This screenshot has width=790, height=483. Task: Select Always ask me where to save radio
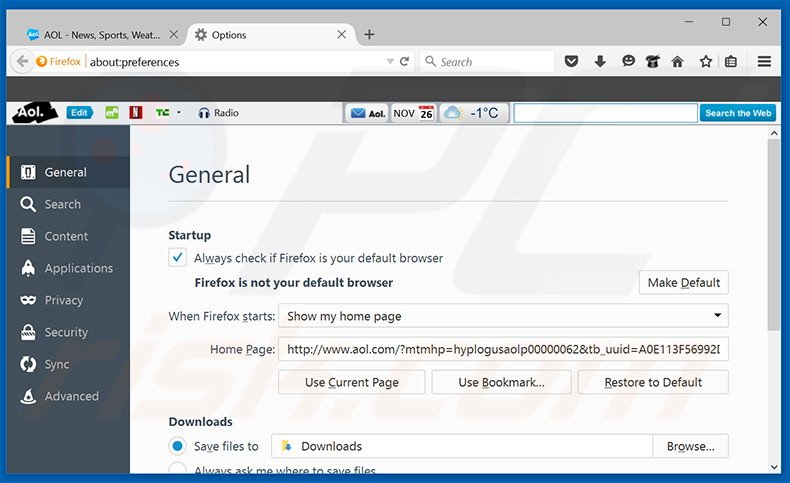(x=177, y=469)
